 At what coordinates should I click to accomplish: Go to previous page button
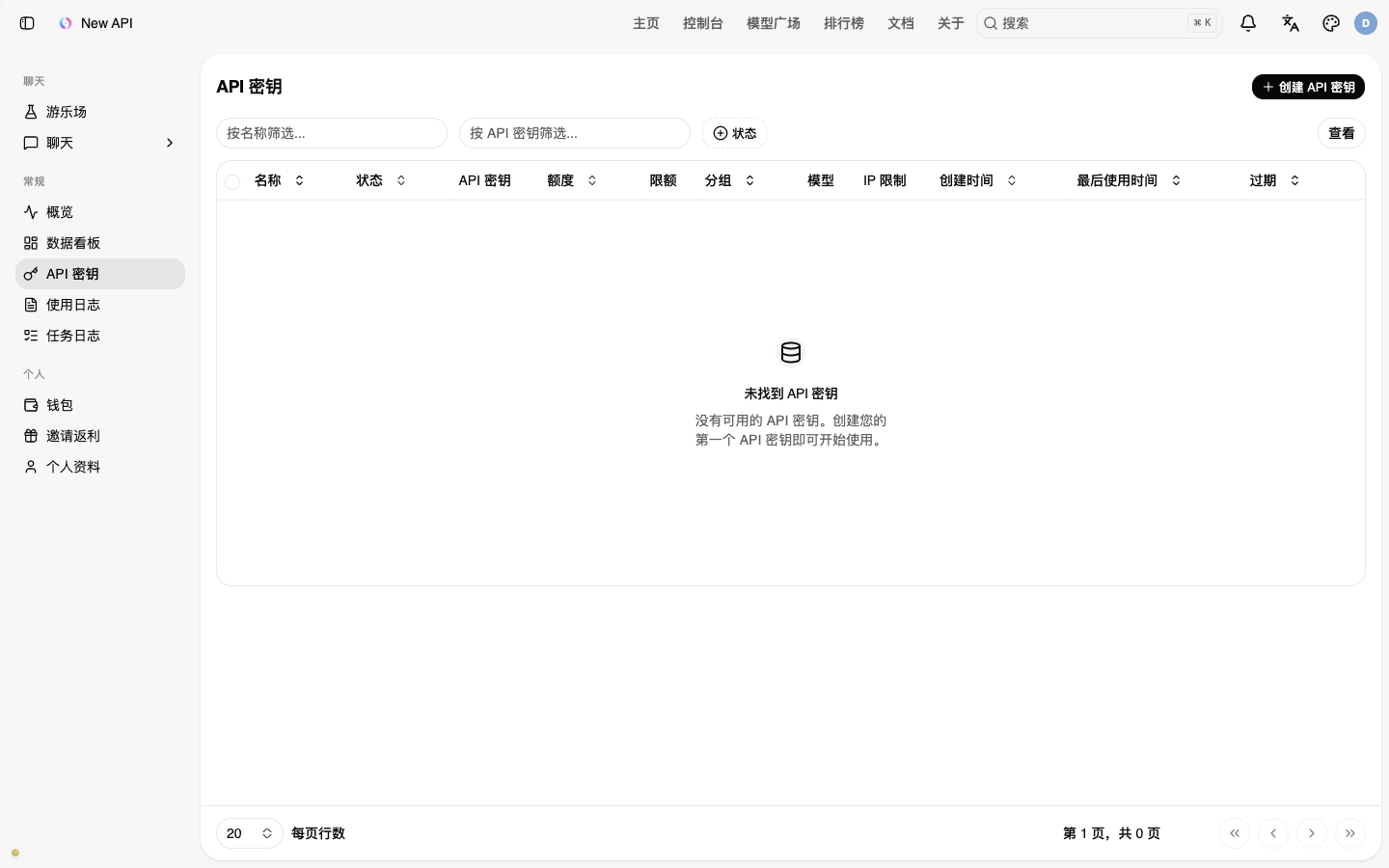pyautogui.click(x=1273, y=833)
